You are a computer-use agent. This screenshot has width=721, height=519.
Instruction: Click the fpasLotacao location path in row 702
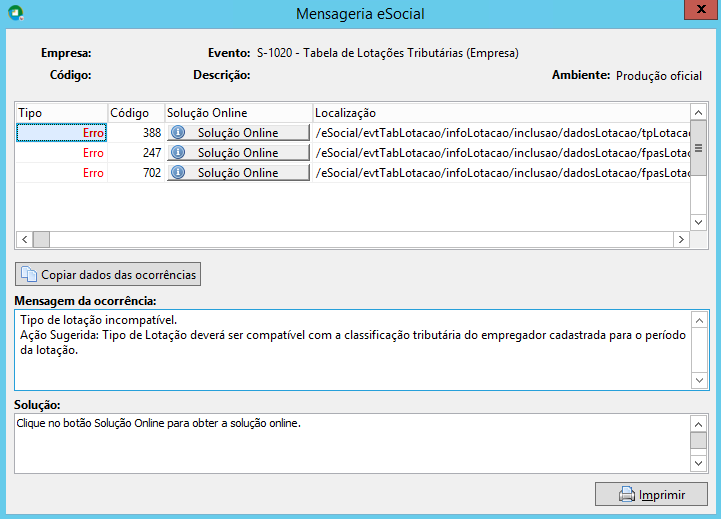(x=502, y=173)
